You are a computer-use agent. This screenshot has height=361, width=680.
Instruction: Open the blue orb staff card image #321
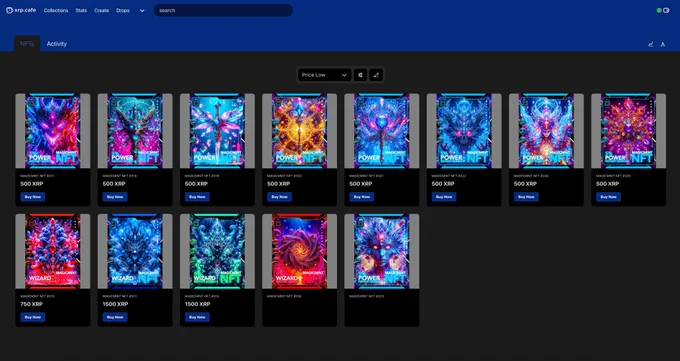(x=382, y=131)
